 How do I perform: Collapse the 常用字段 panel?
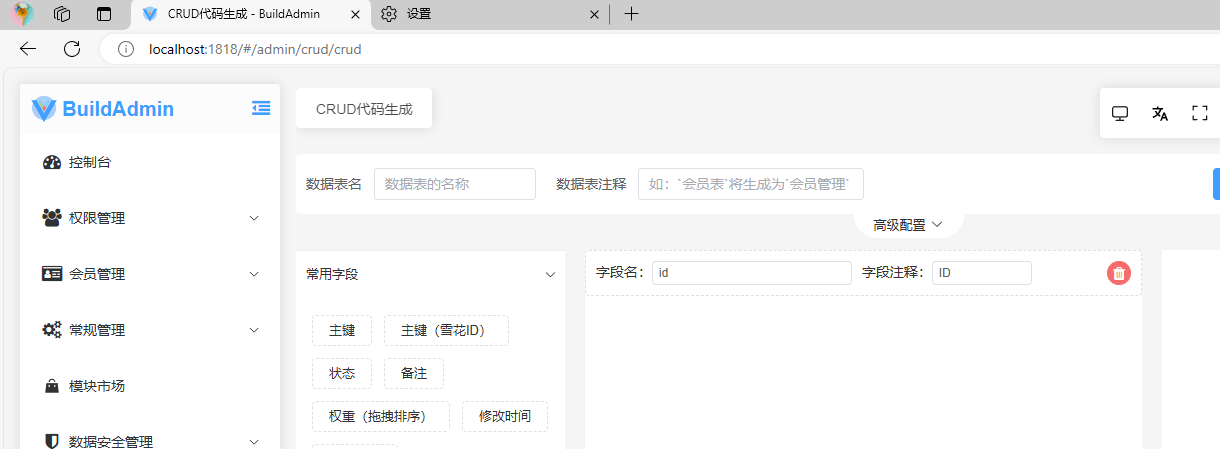[549, 274]
